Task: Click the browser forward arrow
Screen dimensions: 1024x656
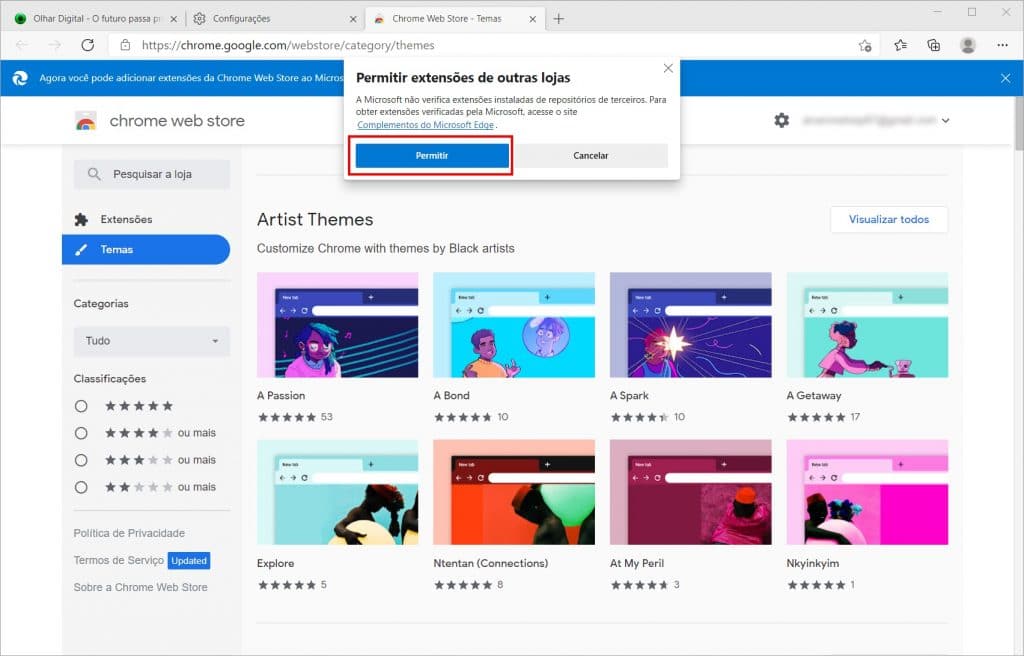Action: pyautogui.click(x=55, y=45)
